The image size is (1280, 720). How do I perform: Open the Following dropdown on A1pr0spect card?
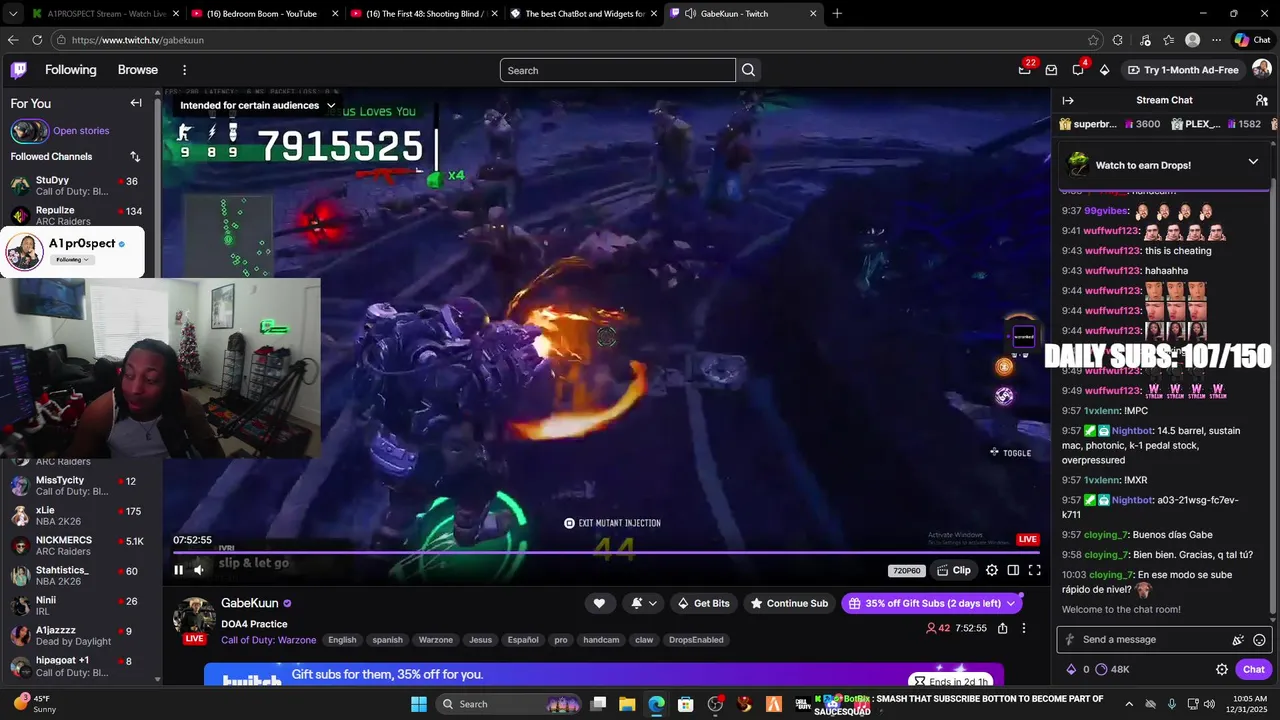pyautogui.click(x=73, y=260)
